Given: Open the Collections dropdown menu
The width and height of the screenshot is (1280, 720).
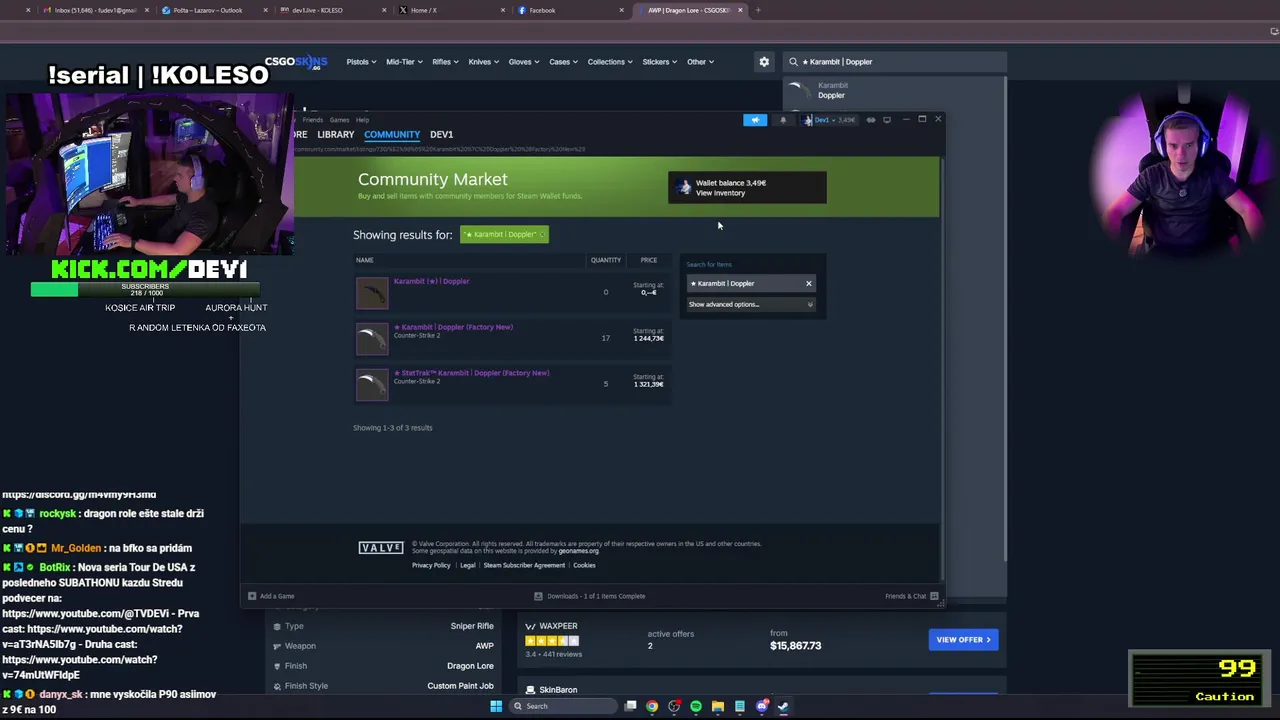Looking at the screenshot, I should (610, 62).
